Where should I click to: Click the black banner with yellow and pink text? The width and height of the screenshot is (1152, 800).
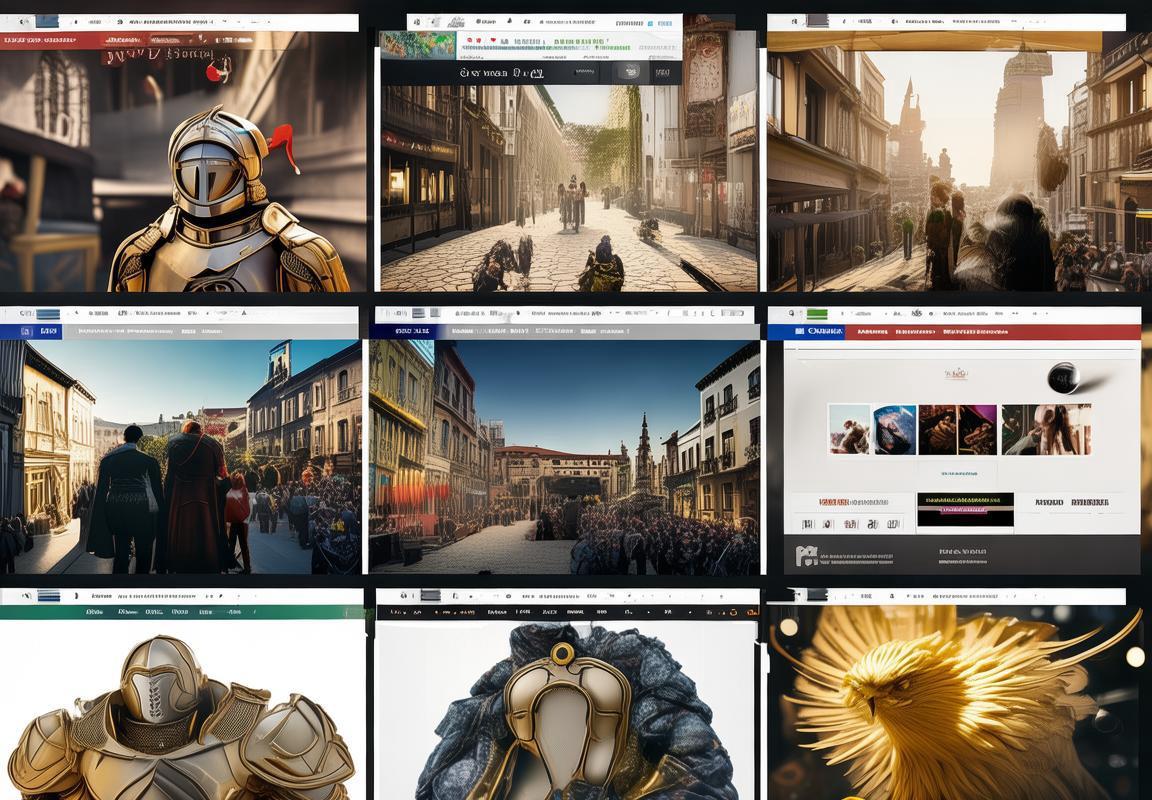(965, 509)
